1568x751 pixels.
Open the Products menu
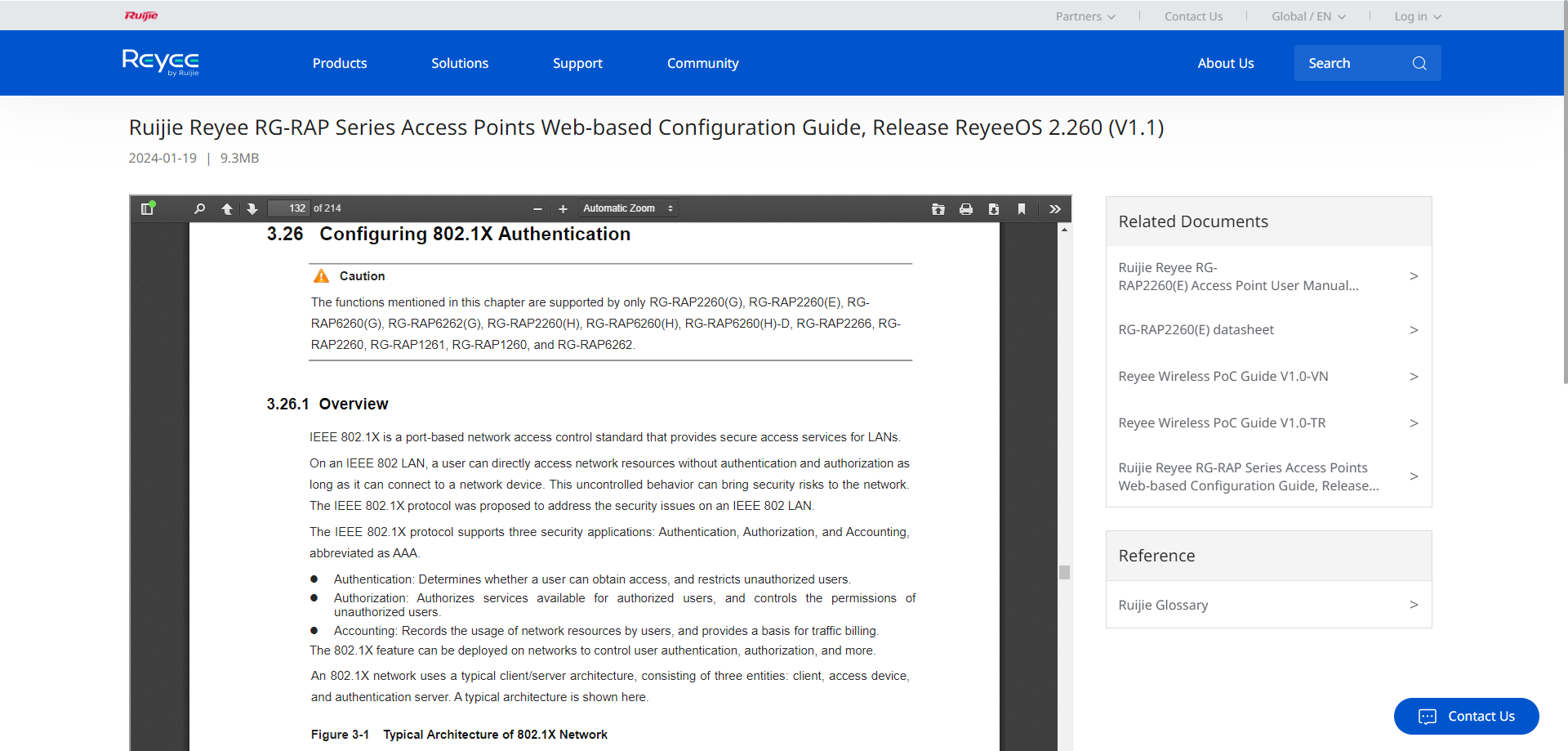click(x=340, y=63)
